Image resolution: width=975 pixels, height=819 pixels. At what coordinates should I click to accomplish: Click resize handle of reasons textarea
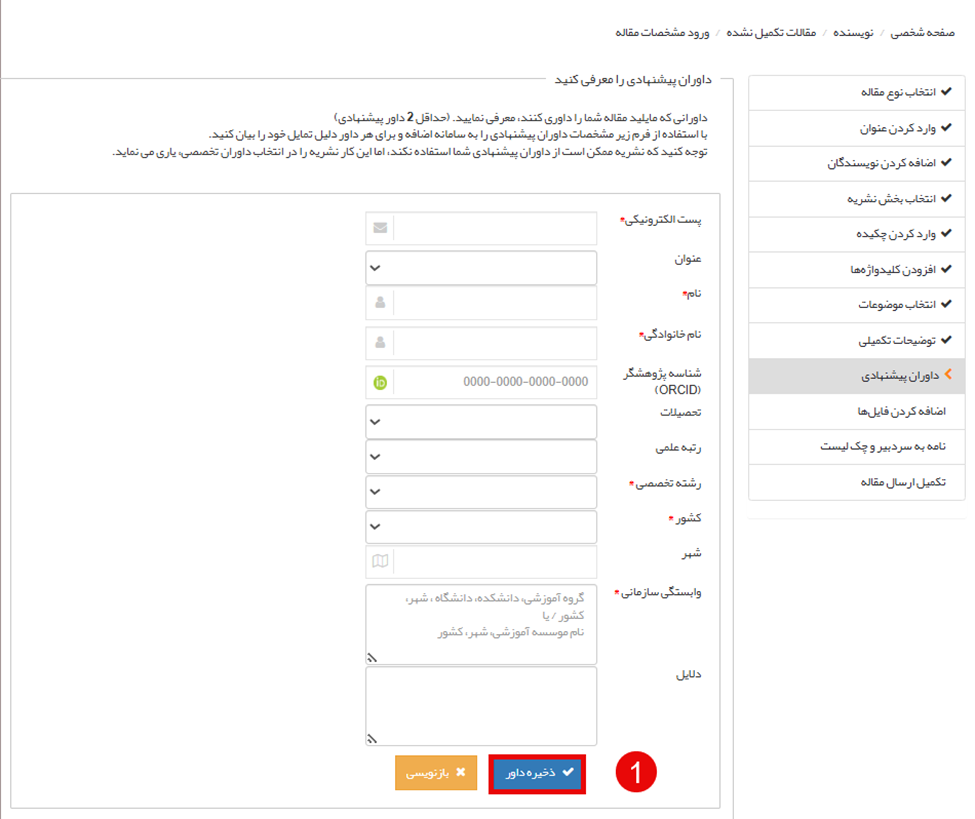pos(372,738)
